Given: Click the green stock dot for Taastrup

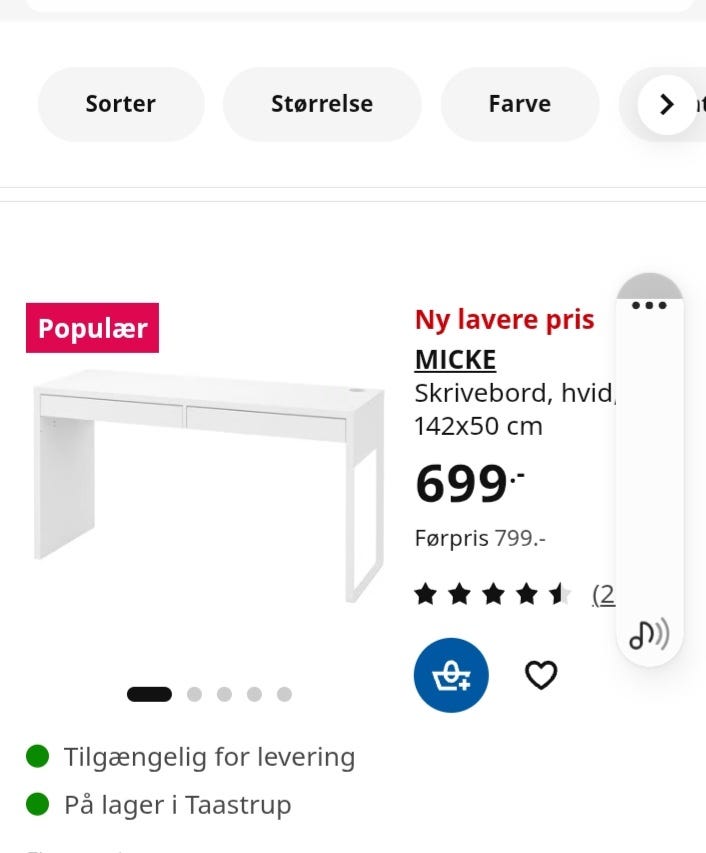Looking at the screenshot, I should click(38, 804).
